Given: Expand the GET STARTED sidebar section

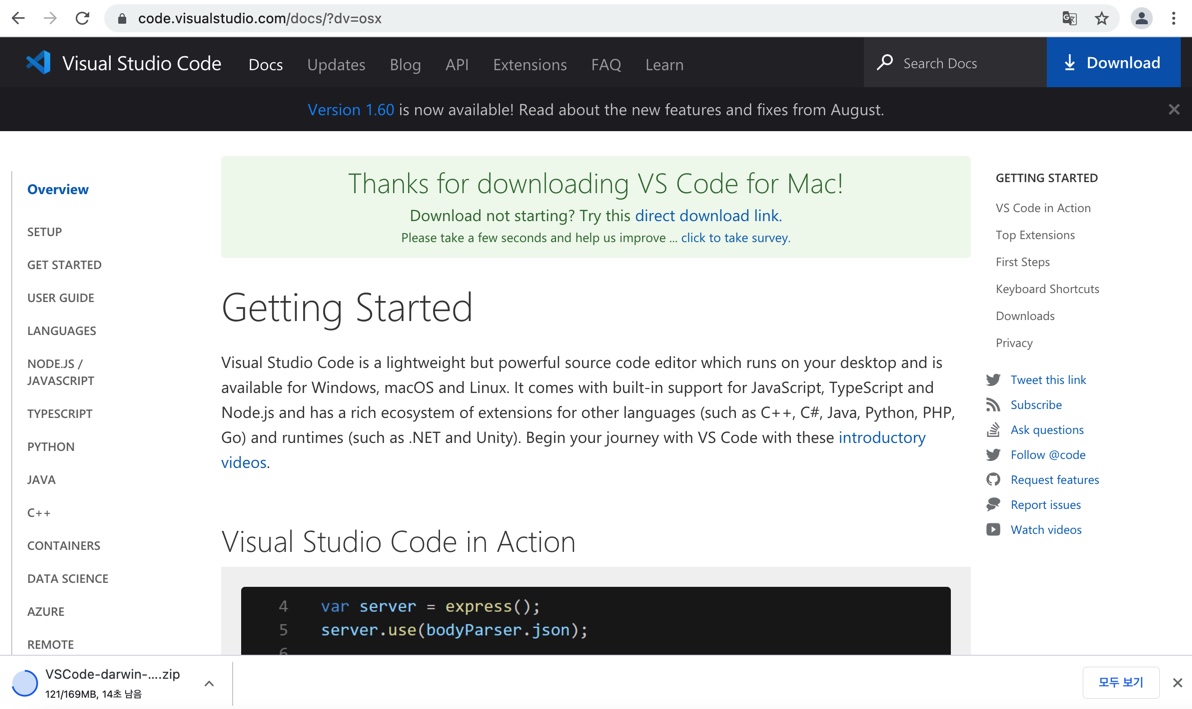Looking at the screenshot, I should tap(64, 264).
